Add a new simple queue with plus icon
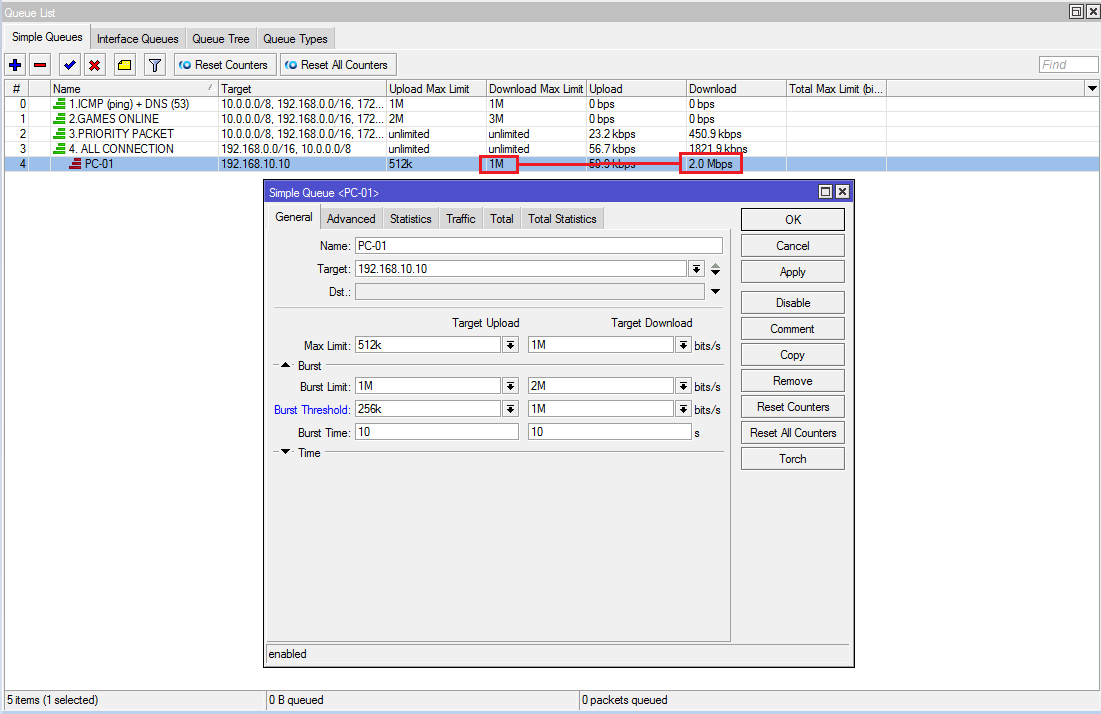The width and height of the screenshot is (1101, 714). pyautogui.click(x=14, y=64)
